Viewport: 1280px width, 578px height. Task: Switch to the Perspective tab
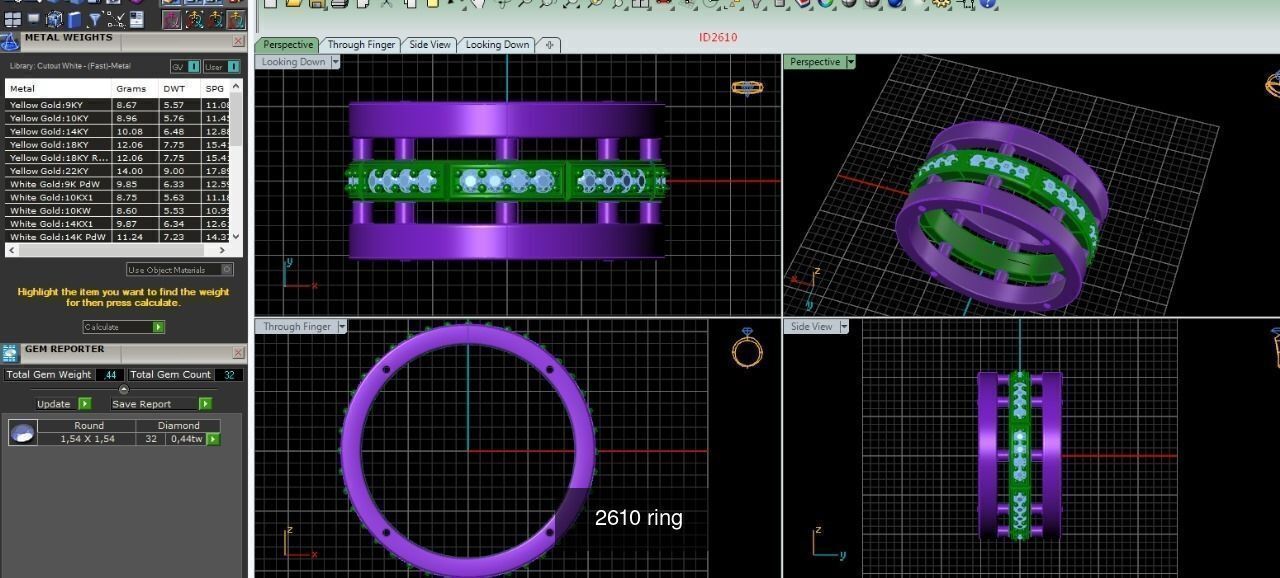pos(289,44)
